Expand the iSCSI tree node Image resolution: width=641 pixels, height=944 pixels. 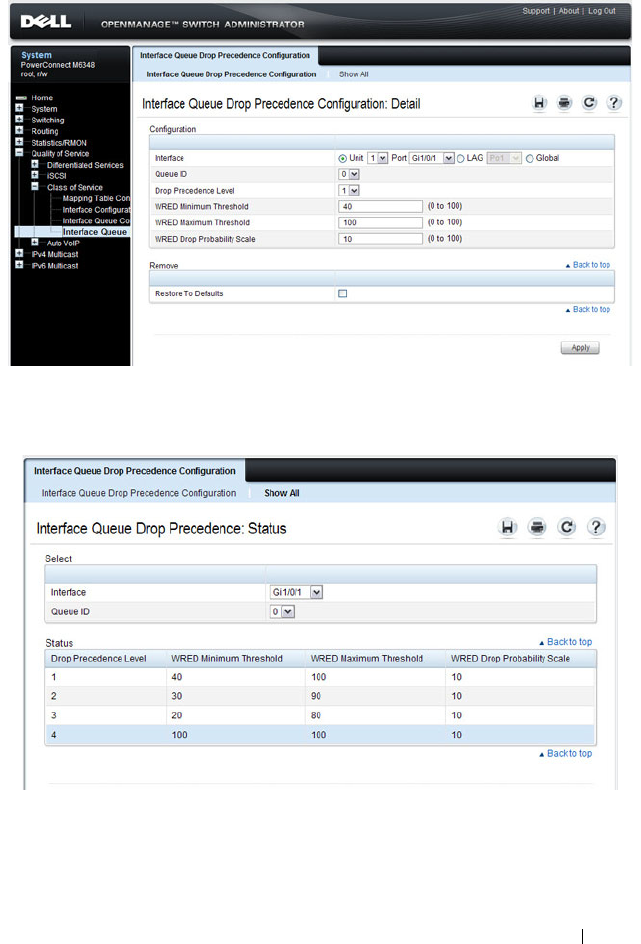pos(35,175)
